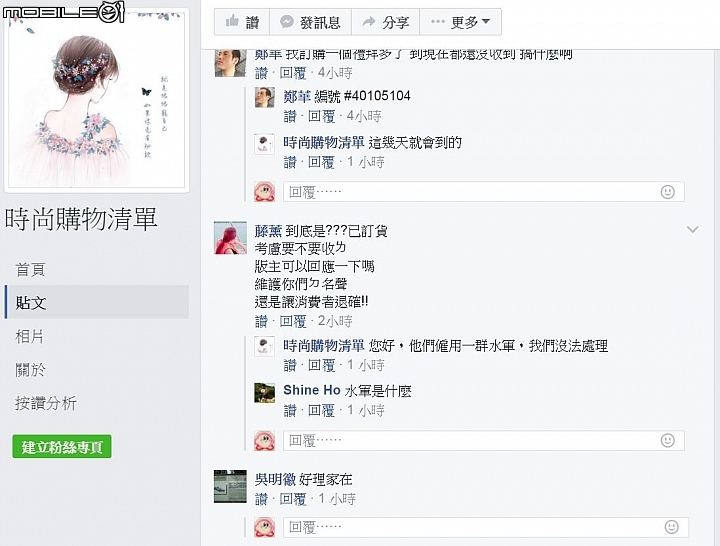Click the page profile picture thumbnail
The image size is (720, 546).
96,99
